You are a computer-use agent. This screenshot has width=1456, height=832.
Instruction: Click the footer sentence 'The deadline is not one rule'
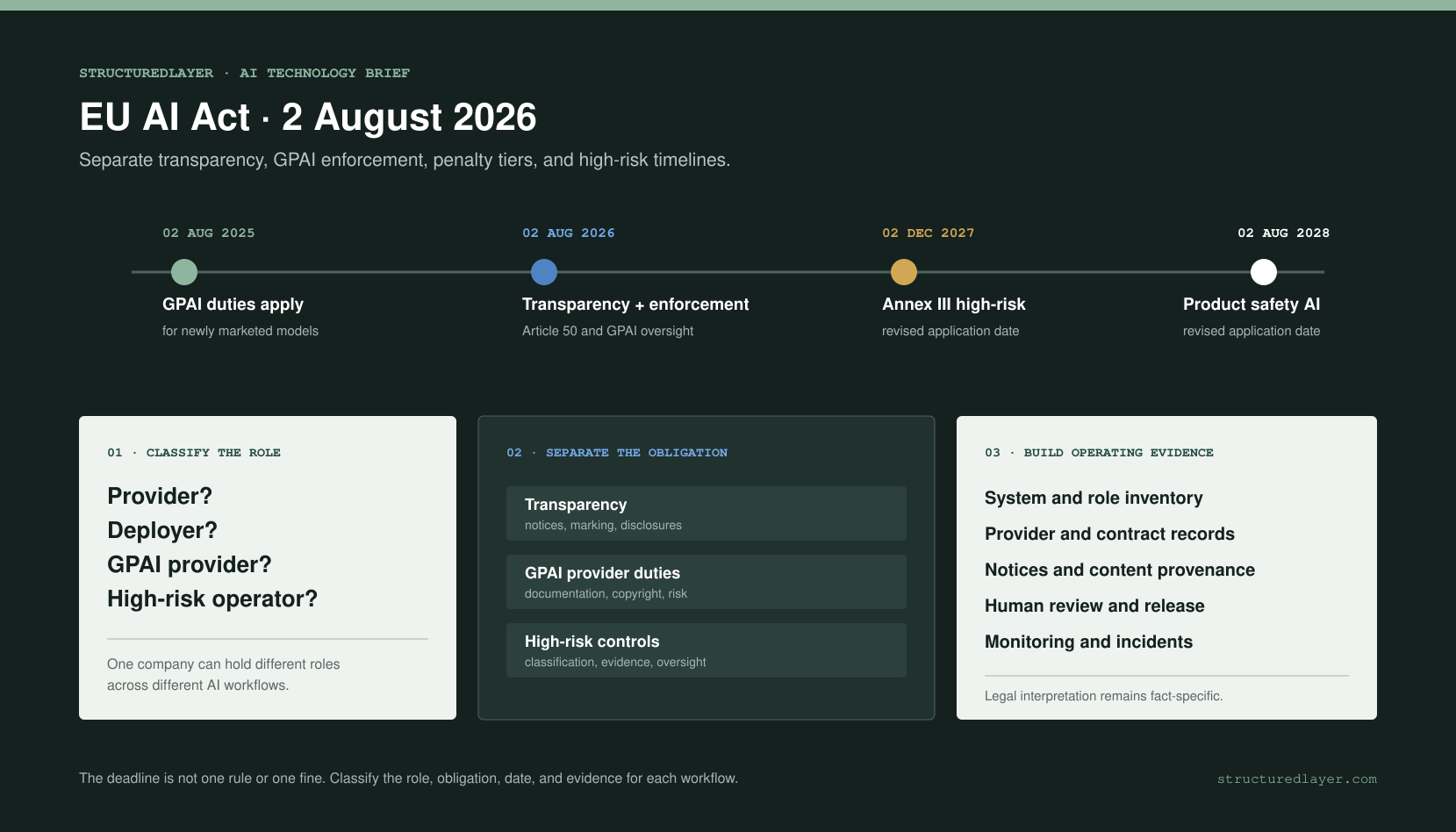[408, 778]
